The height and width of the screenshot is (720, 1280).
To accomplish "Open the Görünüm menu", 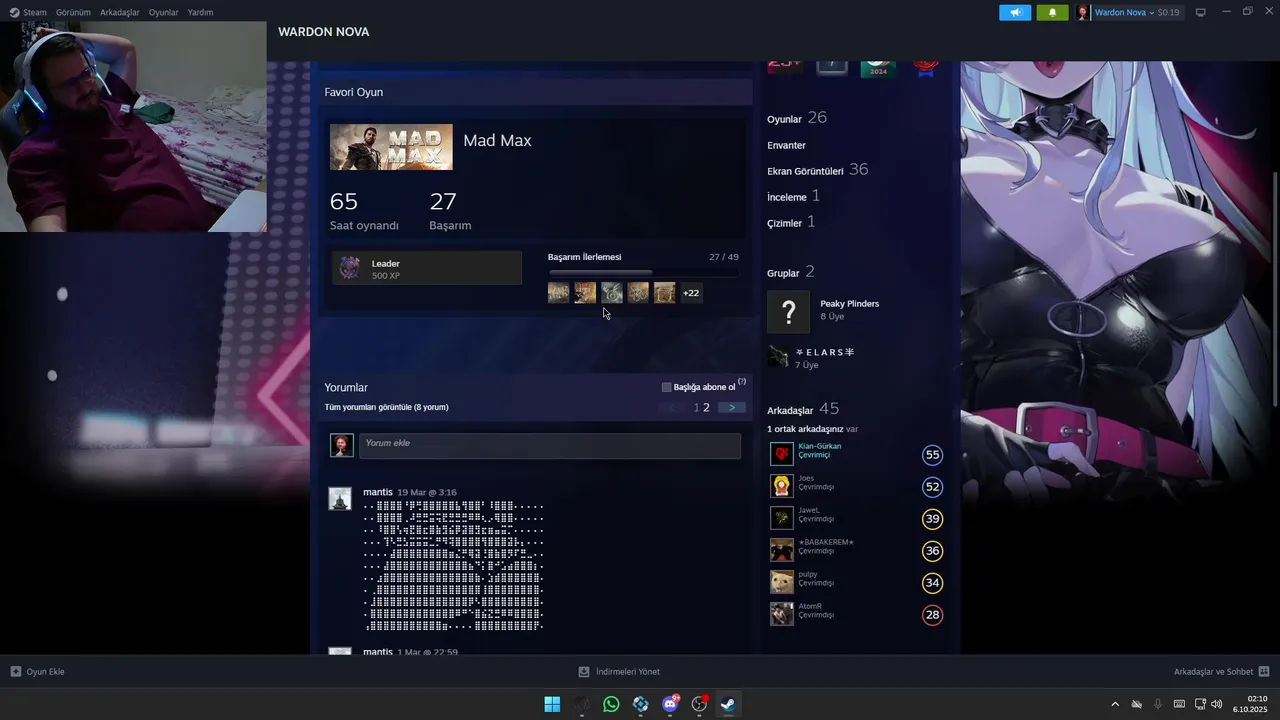I will click(x=73, y=12).
